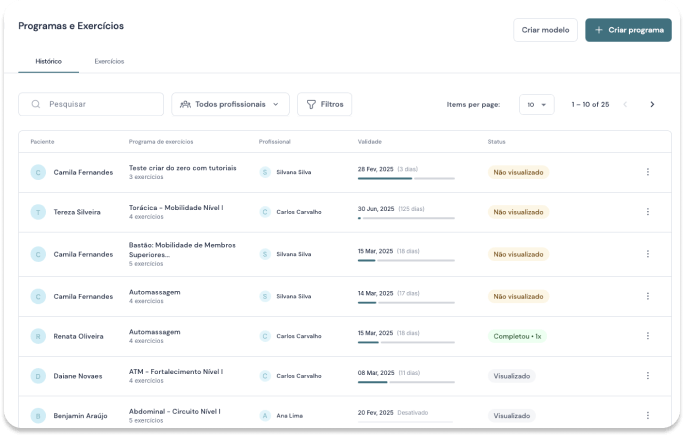The height and width of the screenshot is (436, 684).
Task: Go to previous page with left chevron
Action: click(x=626, y=104)
